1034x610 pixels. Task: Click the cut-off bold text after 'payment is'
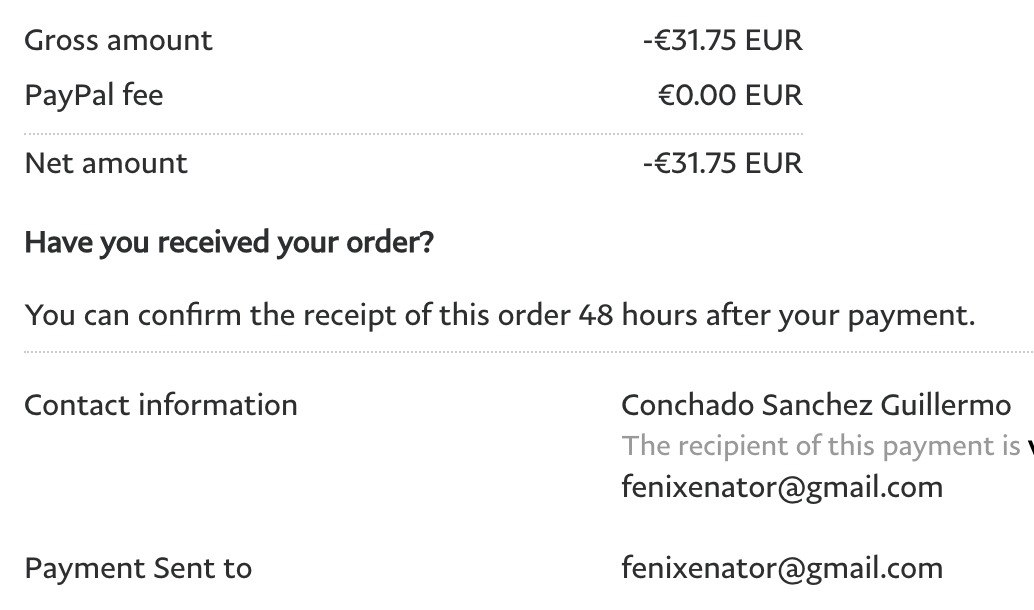[1029, 447]
